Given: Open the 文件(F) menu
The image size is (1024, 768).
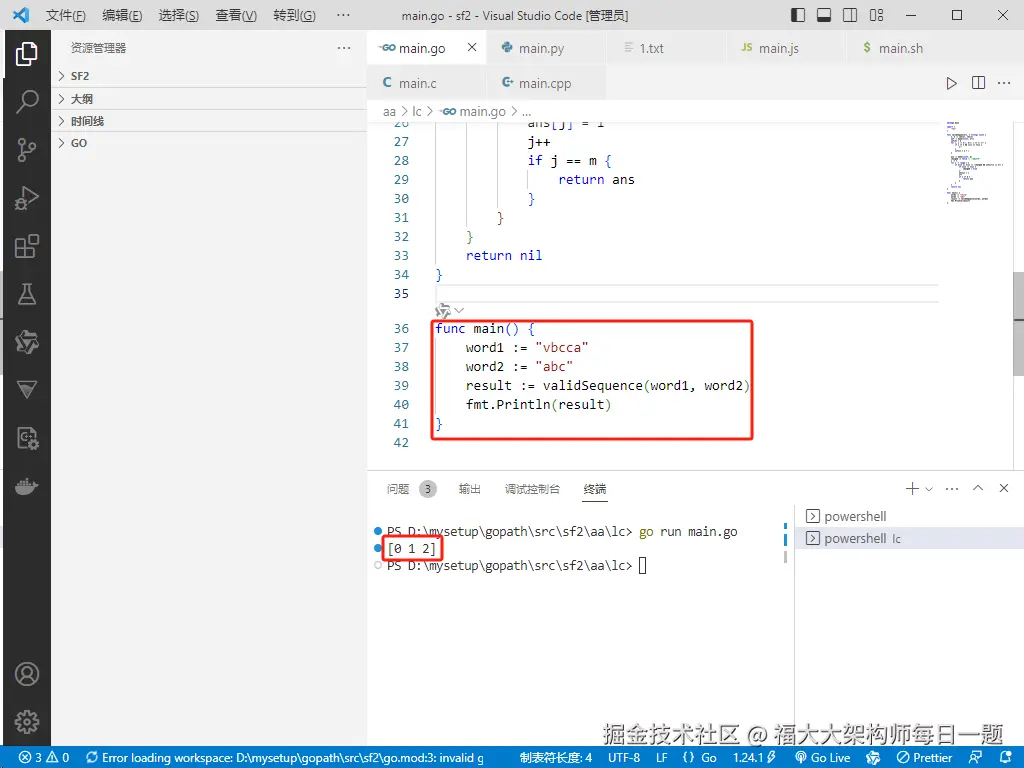Looking at the screenshot, I should click(65, 15).
